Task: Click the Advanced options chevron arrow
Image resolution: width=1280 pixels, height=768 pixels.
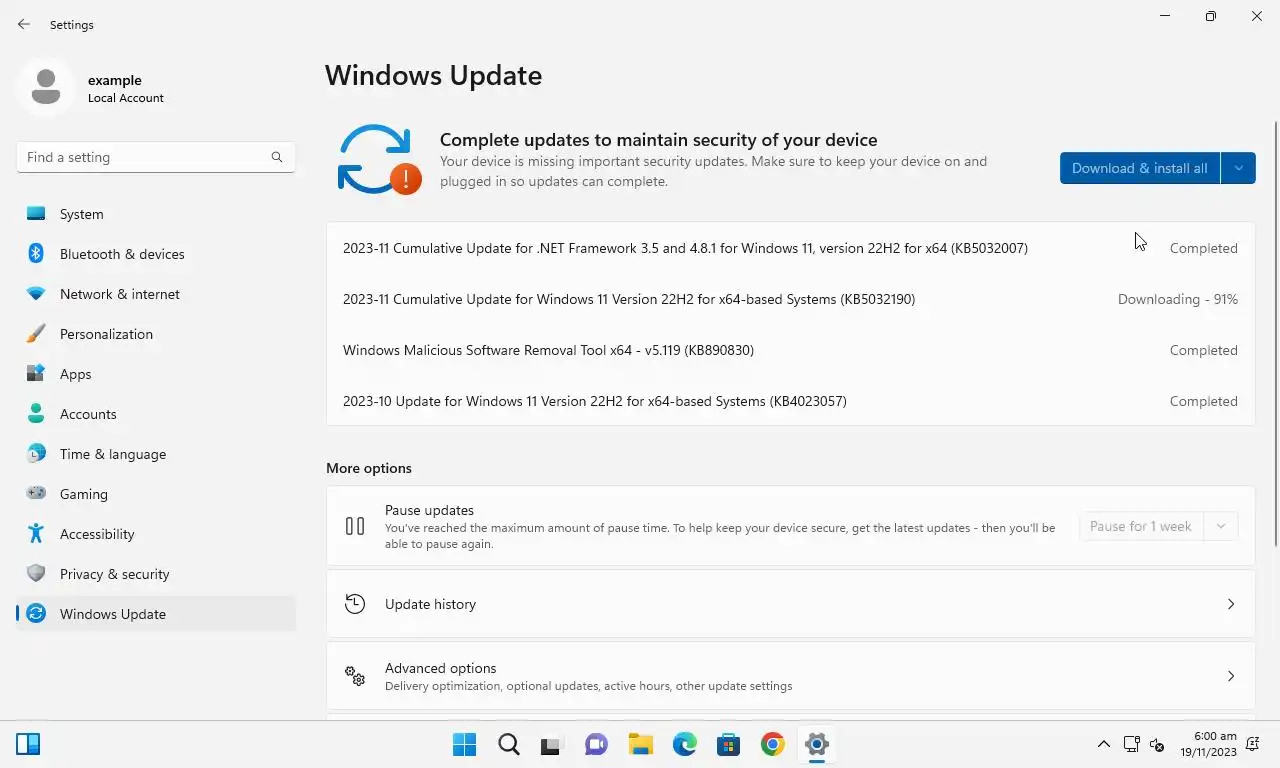Action: tap(1231, 676)
